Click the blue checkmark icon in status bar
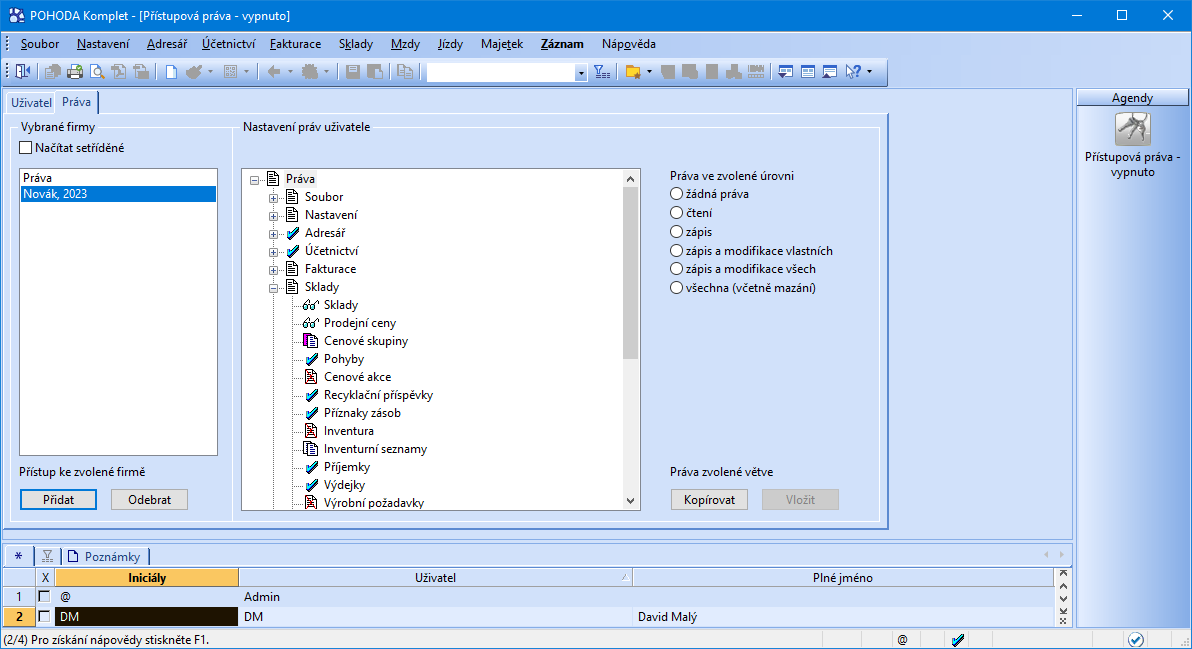 (958, 640)
